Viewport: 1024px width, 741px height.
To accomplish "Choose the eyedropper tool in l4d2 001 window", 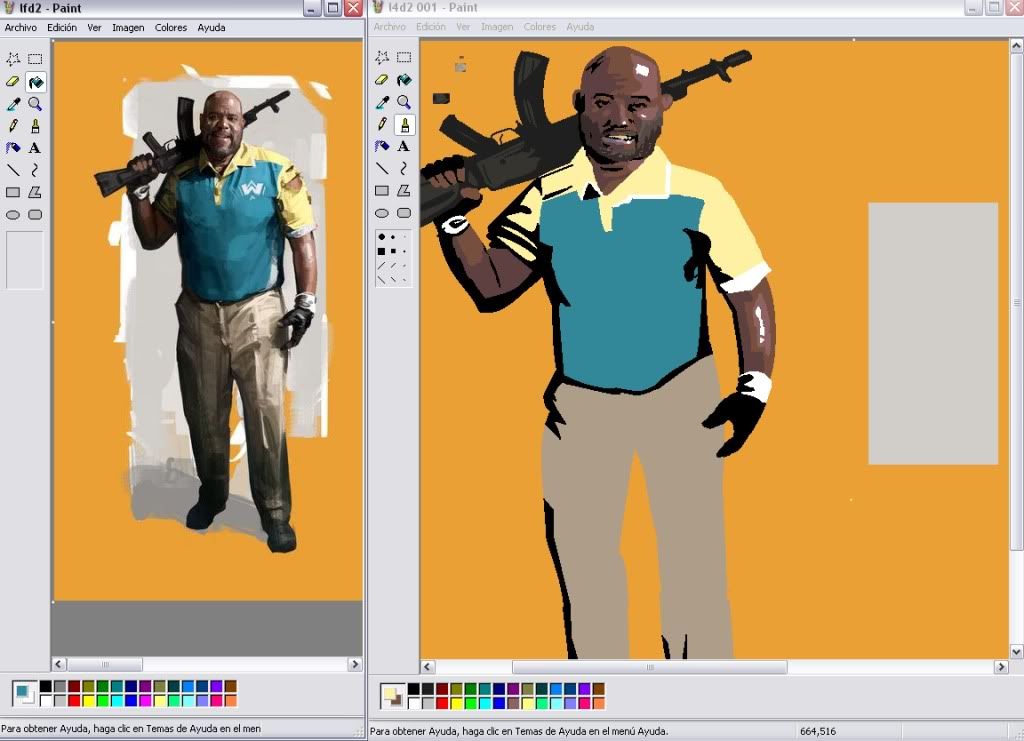I will point(382,102).
